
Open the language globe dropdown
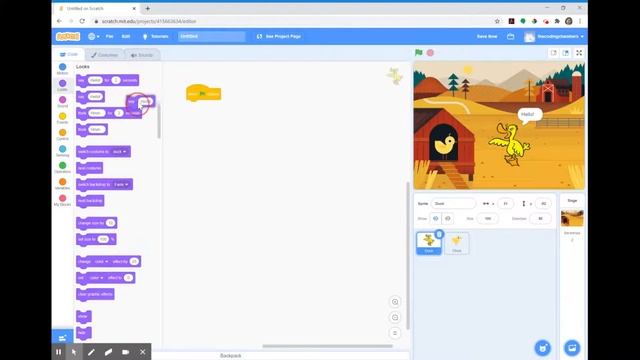pyautogui.click(x=93, y=36)
